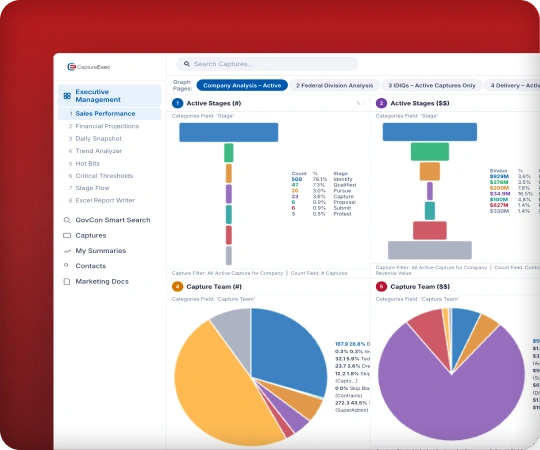This screenshot has height=450, width=540.
Task: Select Sales Performance in sidebar
Action: [110, 114]
